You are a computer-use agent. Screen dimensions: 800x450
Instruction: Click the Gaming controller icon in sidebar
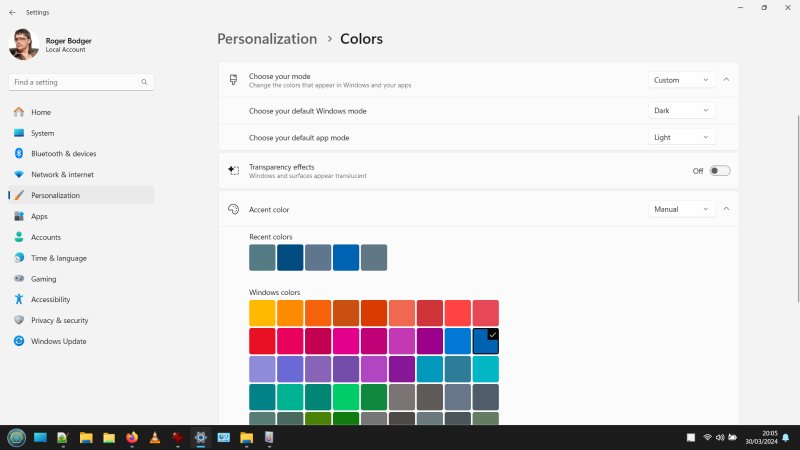click(x=19, y=279)
